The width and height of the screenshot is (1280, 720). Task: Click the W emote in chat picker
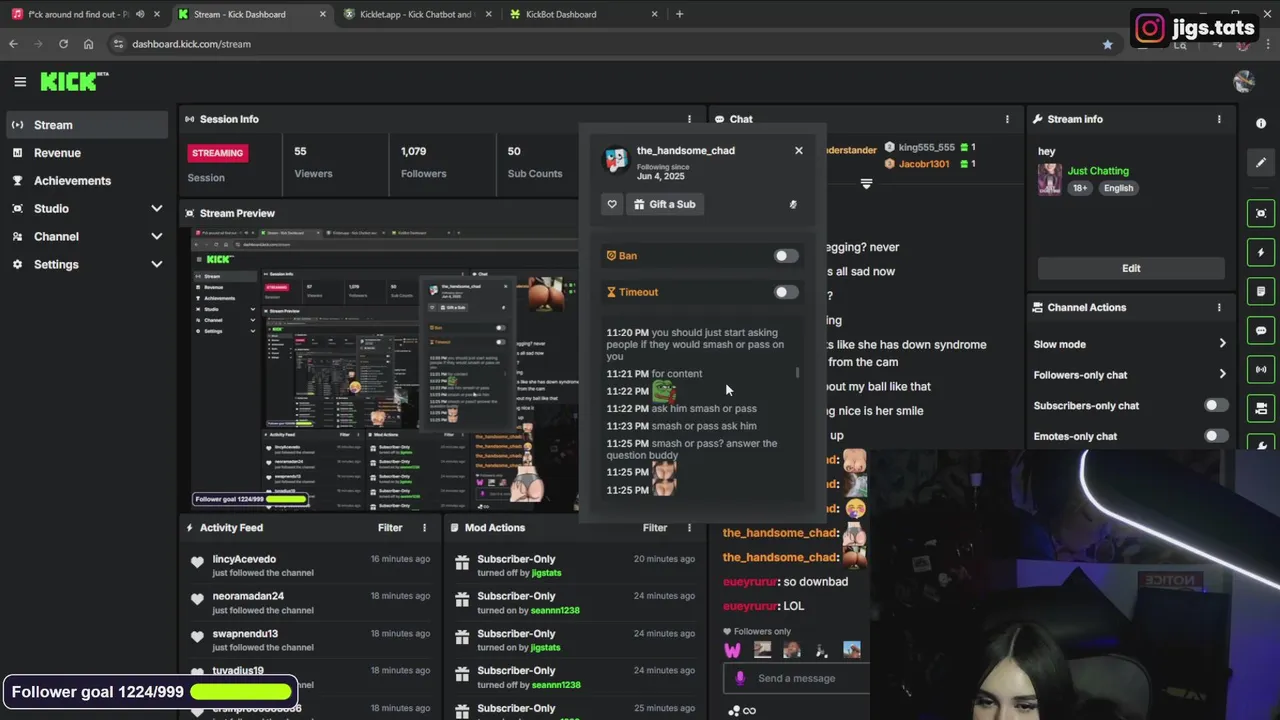(733, 650)
